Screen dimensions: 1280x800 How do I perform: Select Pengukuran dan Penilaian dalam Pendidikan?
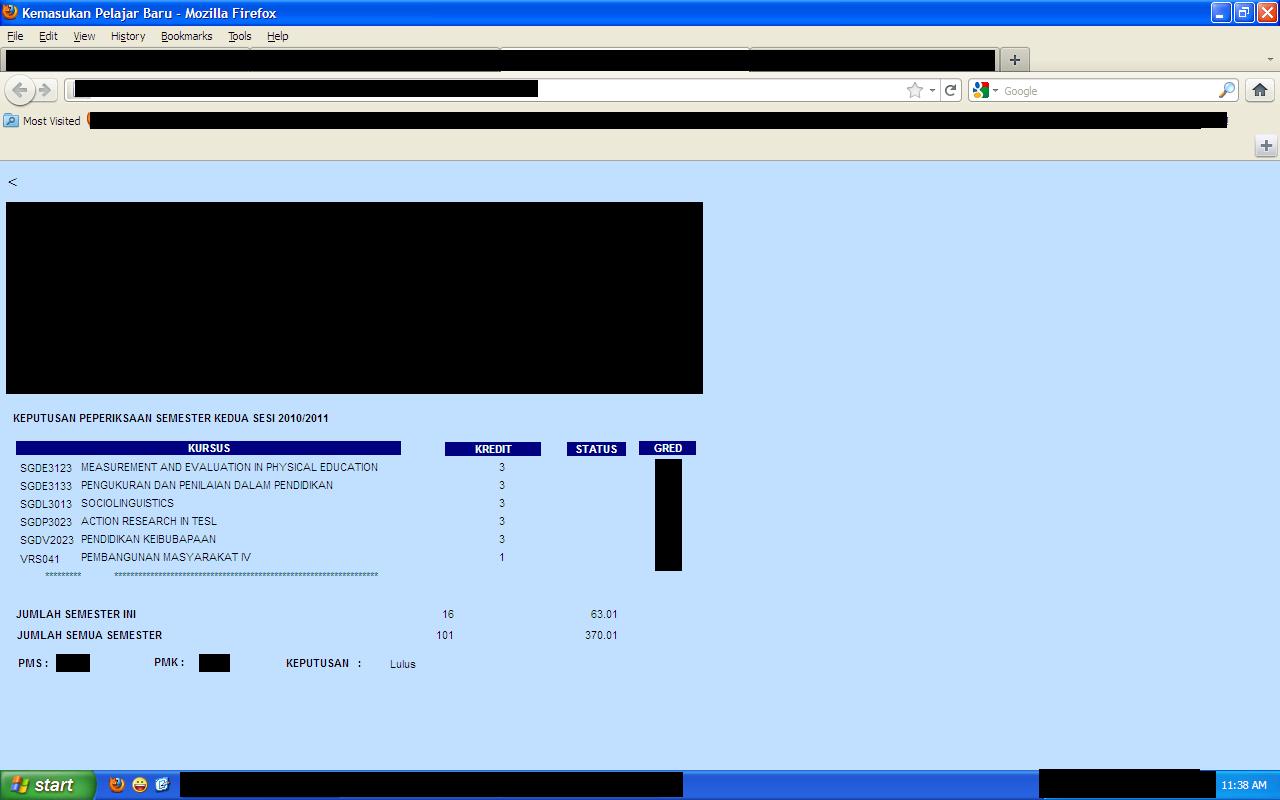pos(207,485)
